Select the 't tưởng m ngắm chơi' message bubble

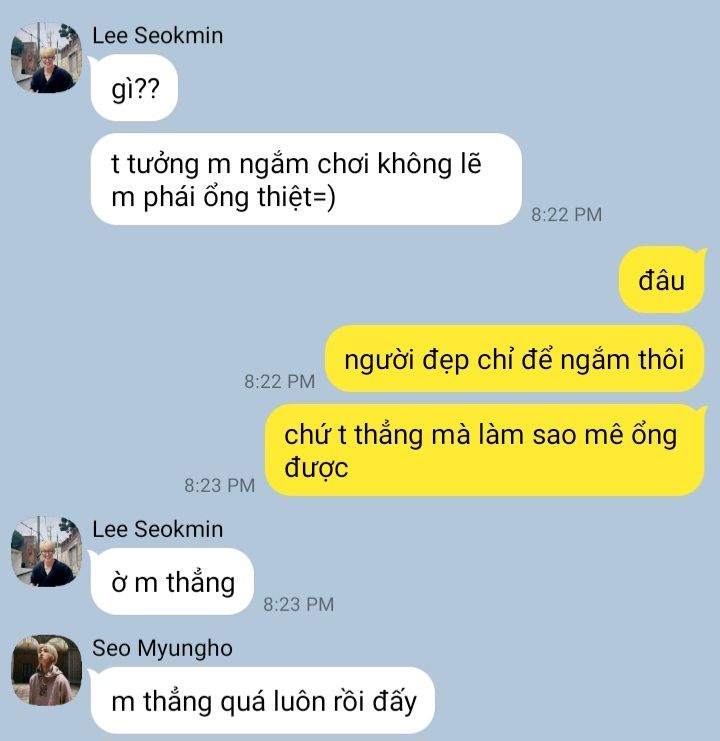pos(306,179)
